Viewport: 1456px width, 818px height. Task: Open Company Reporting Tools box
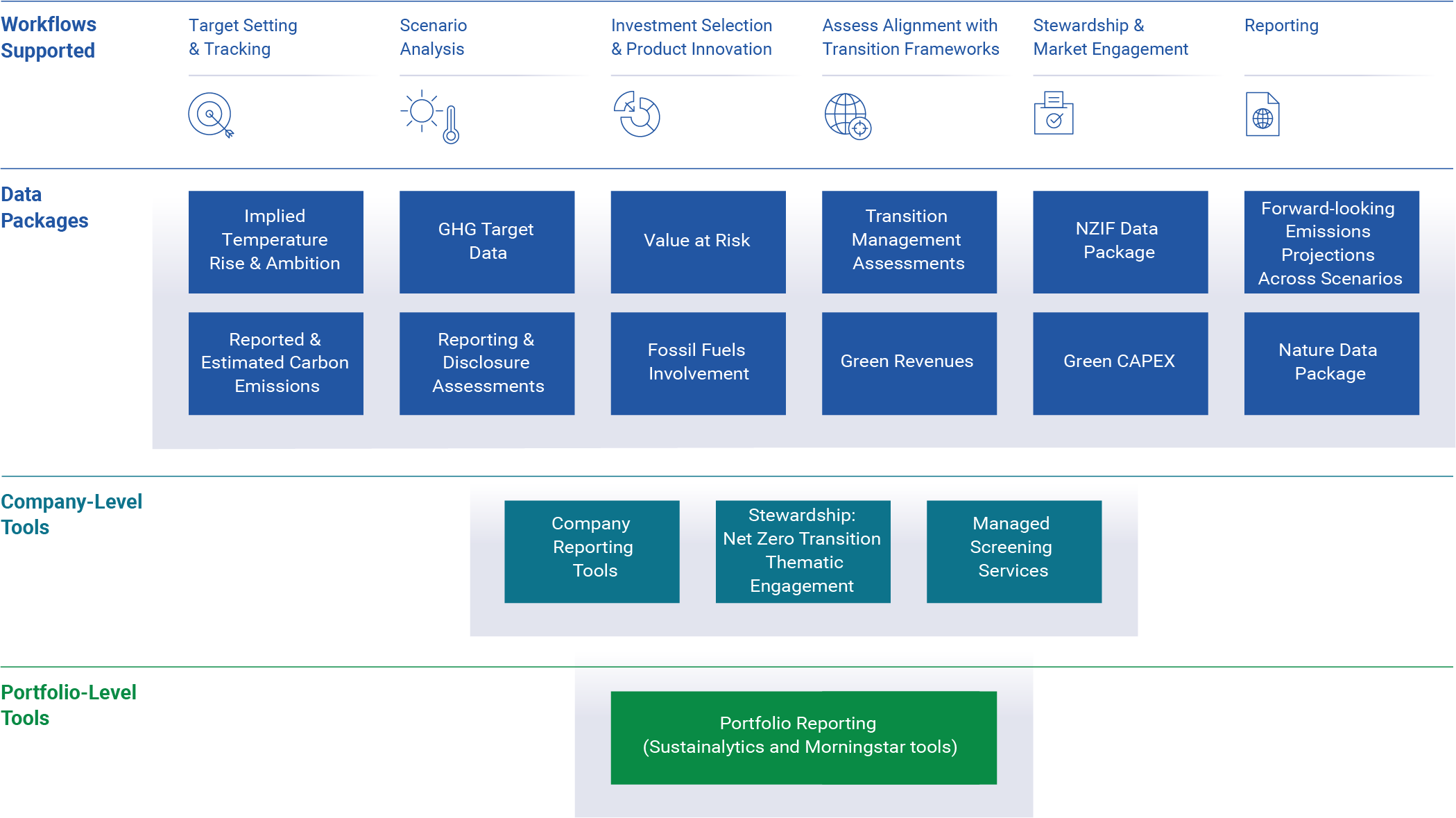[592, 551]
